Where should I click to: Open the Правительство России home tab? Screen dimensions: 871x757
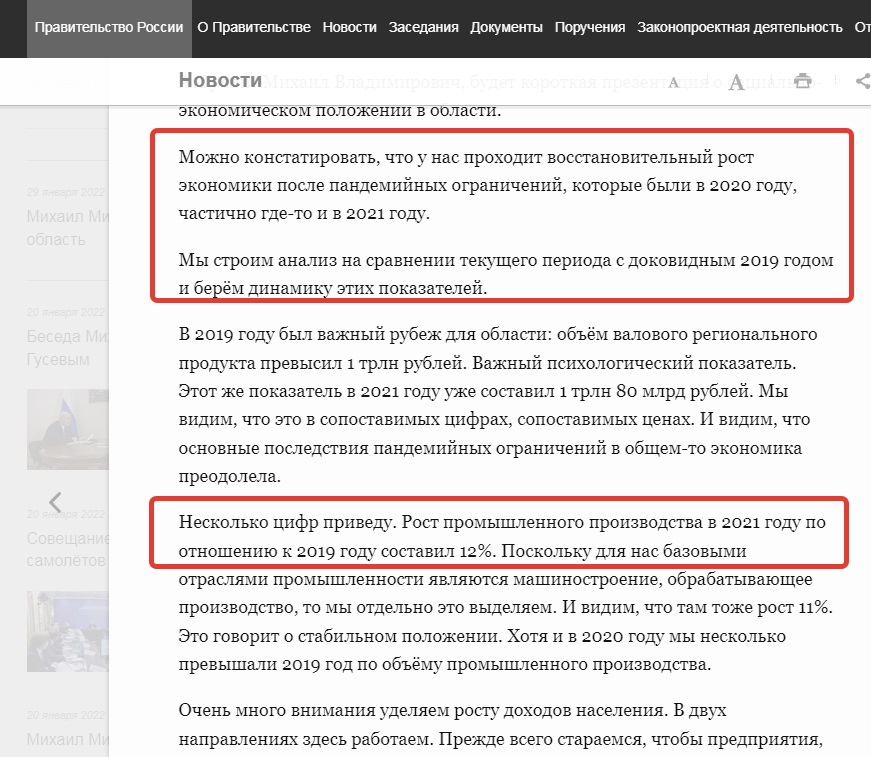click(109, 28)
